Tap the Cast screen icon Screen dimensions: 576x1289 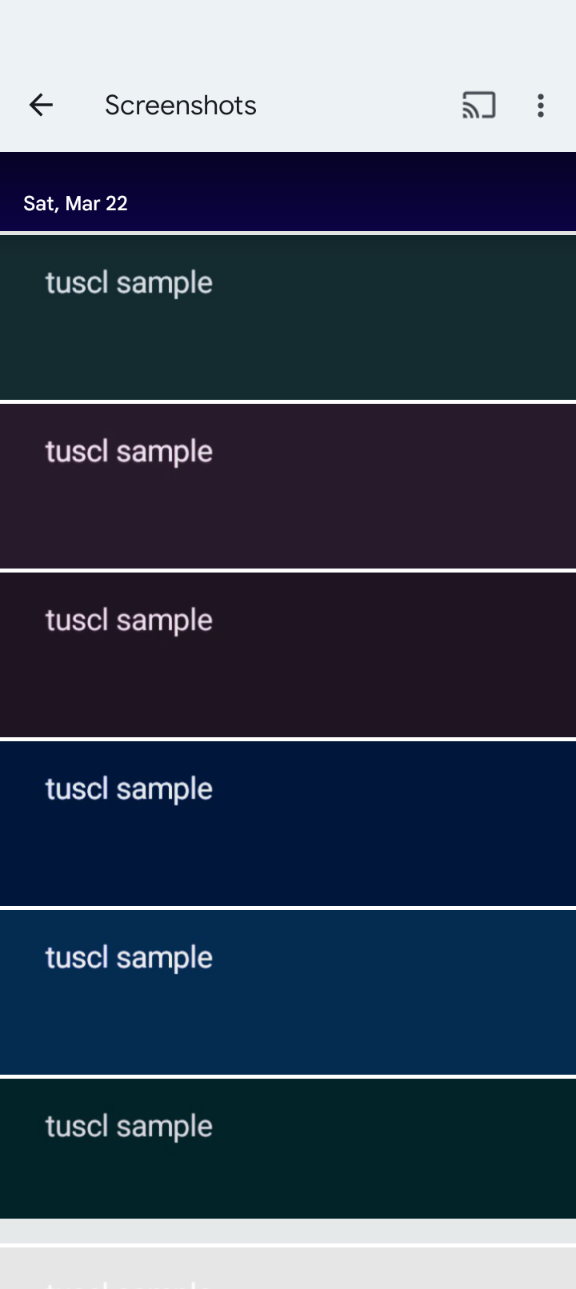point(479,105)
